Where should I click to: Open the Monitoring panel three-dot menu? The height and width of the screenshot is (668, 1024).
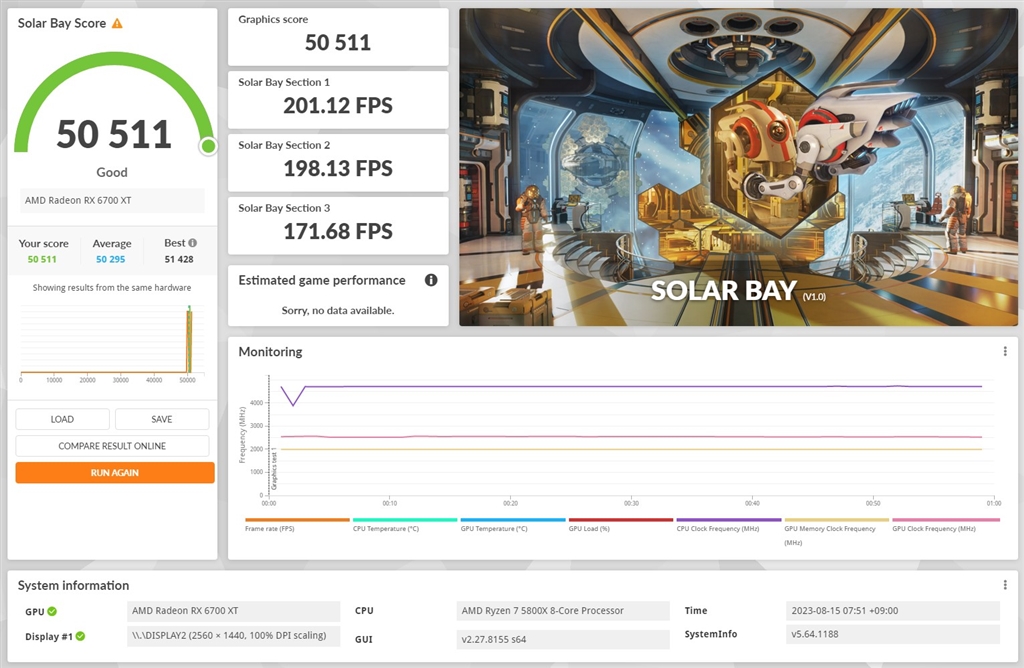tap(1004, 351)
